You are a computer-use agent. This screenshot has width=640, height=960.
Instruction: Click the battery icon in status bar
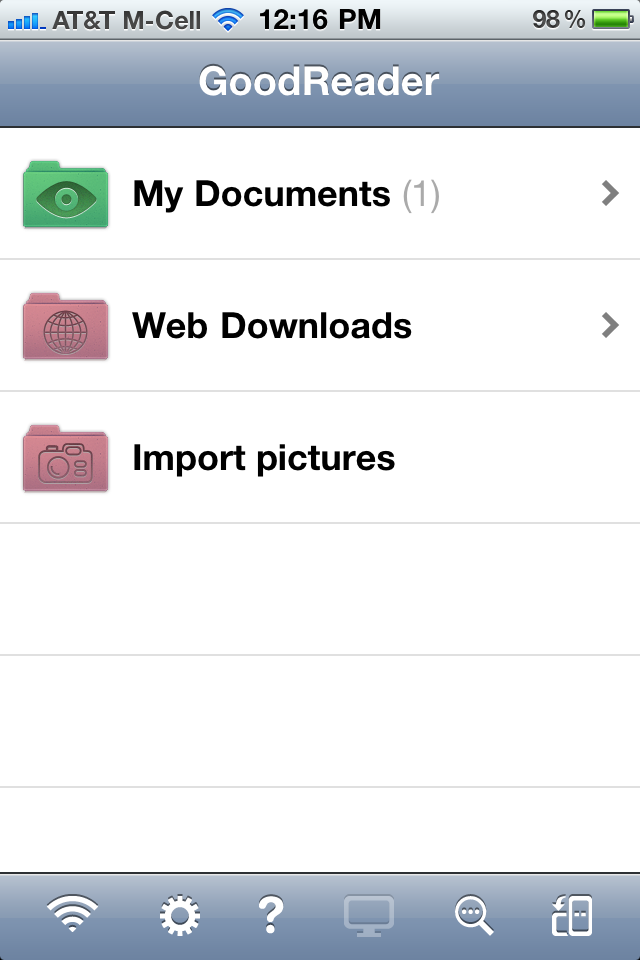click(610, 19)
